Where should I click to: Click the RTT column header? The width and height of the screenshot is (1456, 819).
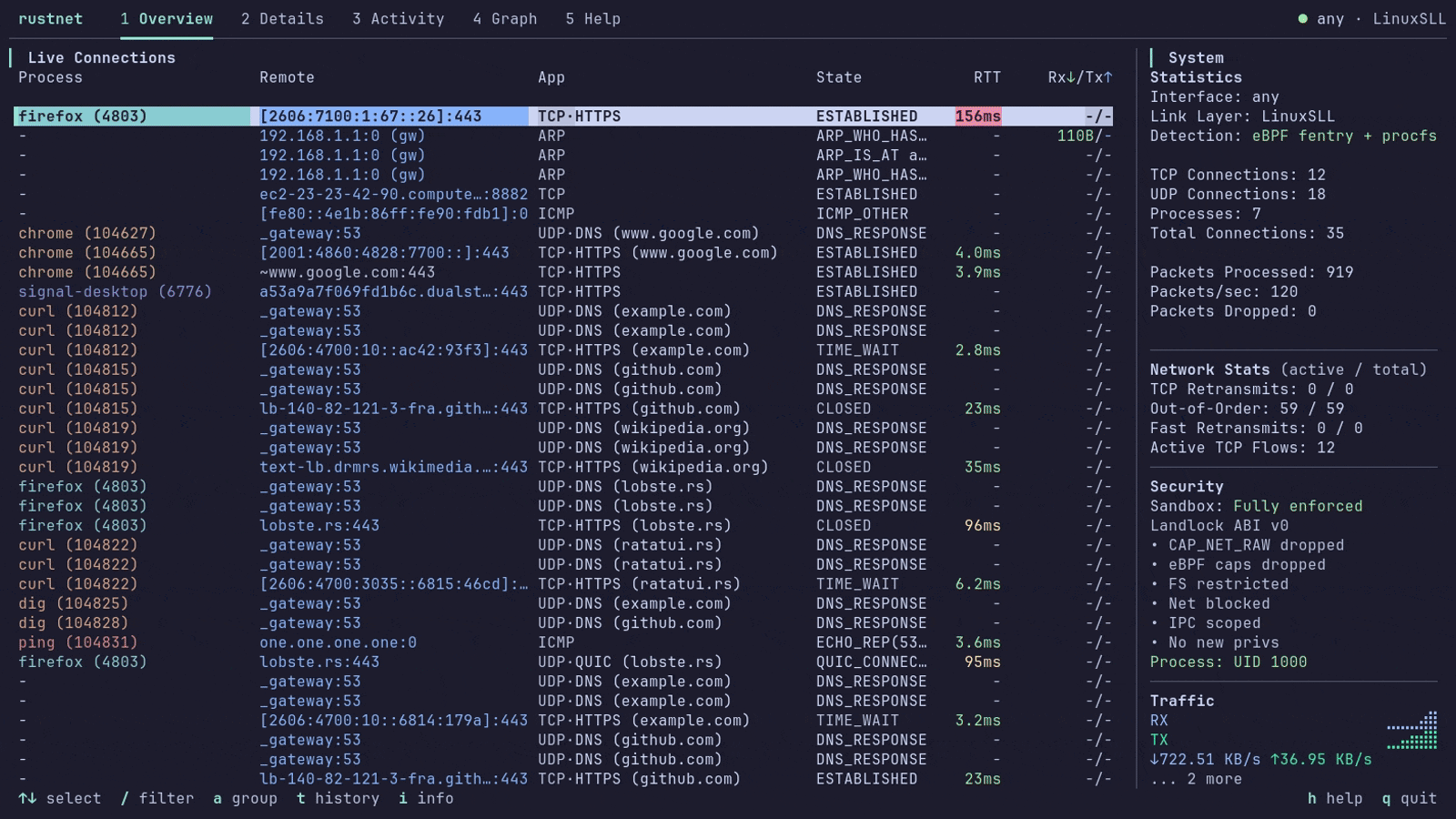[987, 77]
